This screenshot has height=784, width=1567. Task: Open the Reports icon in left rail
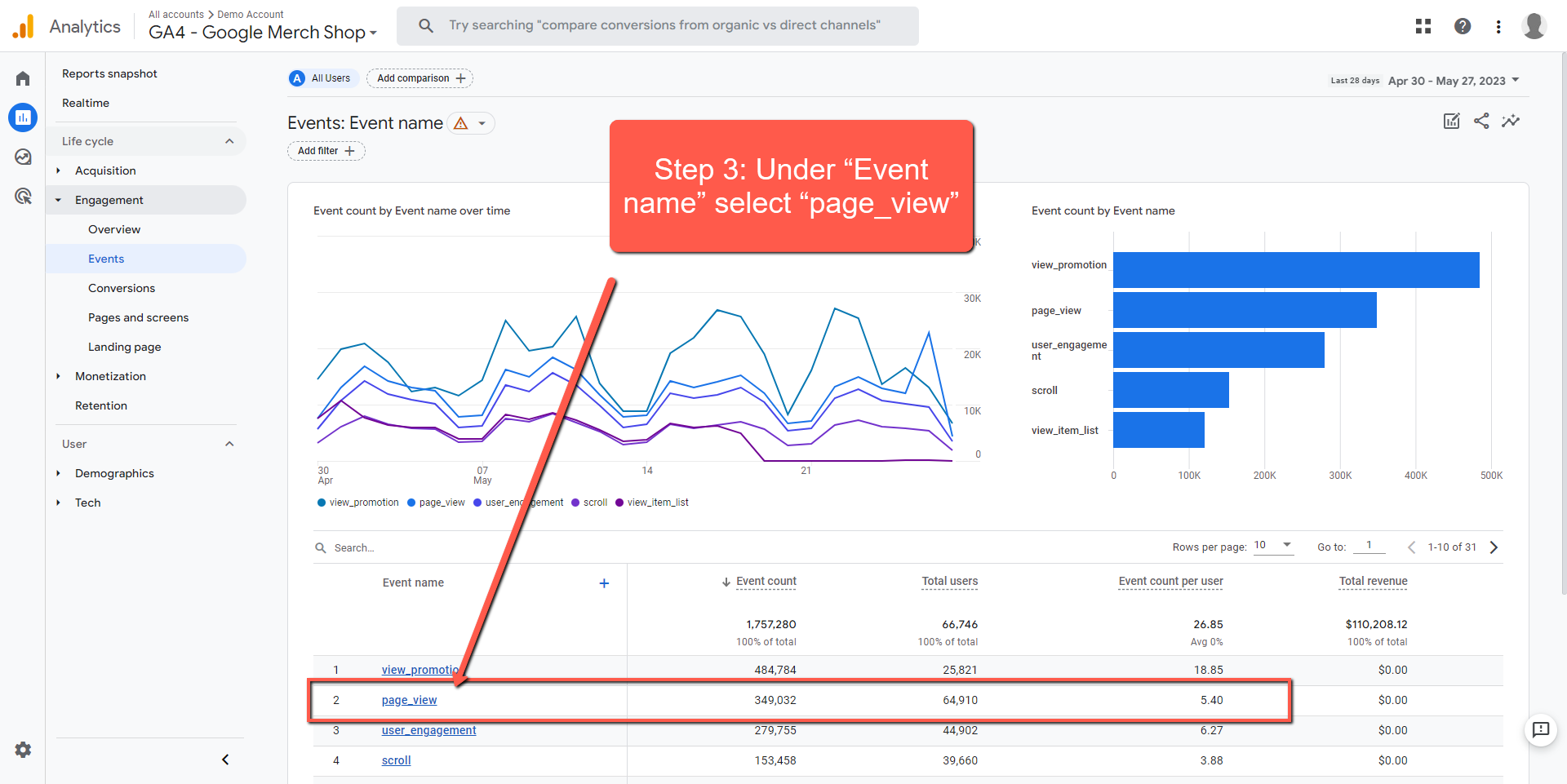coord(23,117)
